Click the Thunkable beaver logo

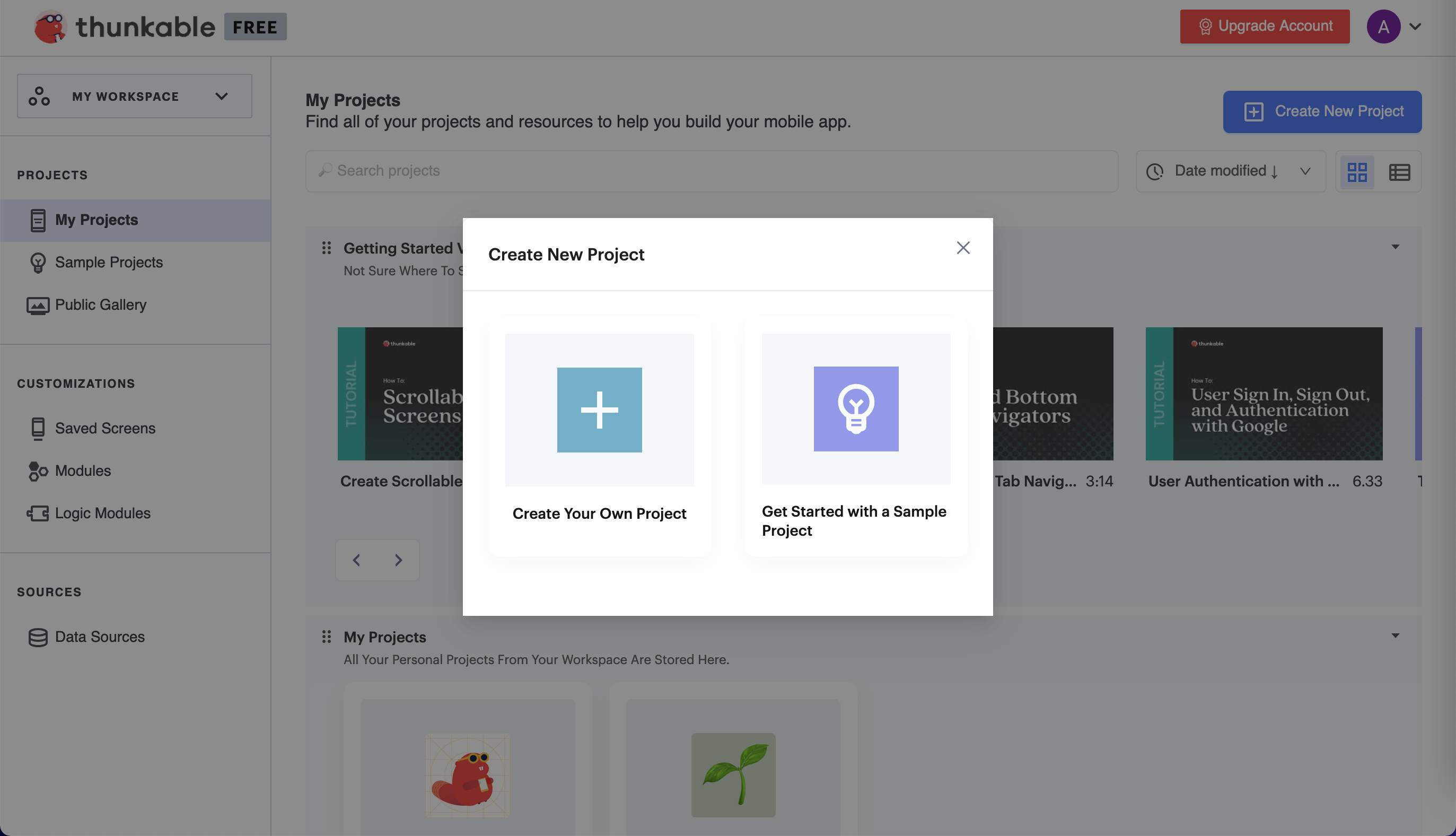[50, 27]
